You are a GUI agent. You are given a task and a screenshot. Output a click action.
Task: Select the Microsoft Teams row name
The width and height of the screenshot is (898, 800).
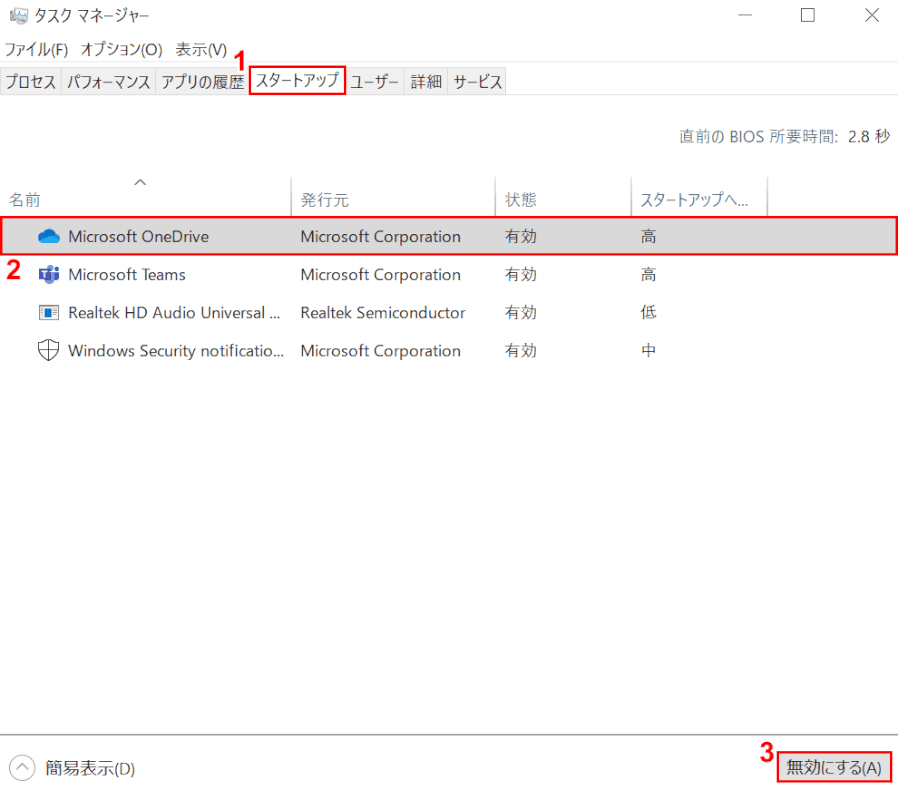(127, 274)
